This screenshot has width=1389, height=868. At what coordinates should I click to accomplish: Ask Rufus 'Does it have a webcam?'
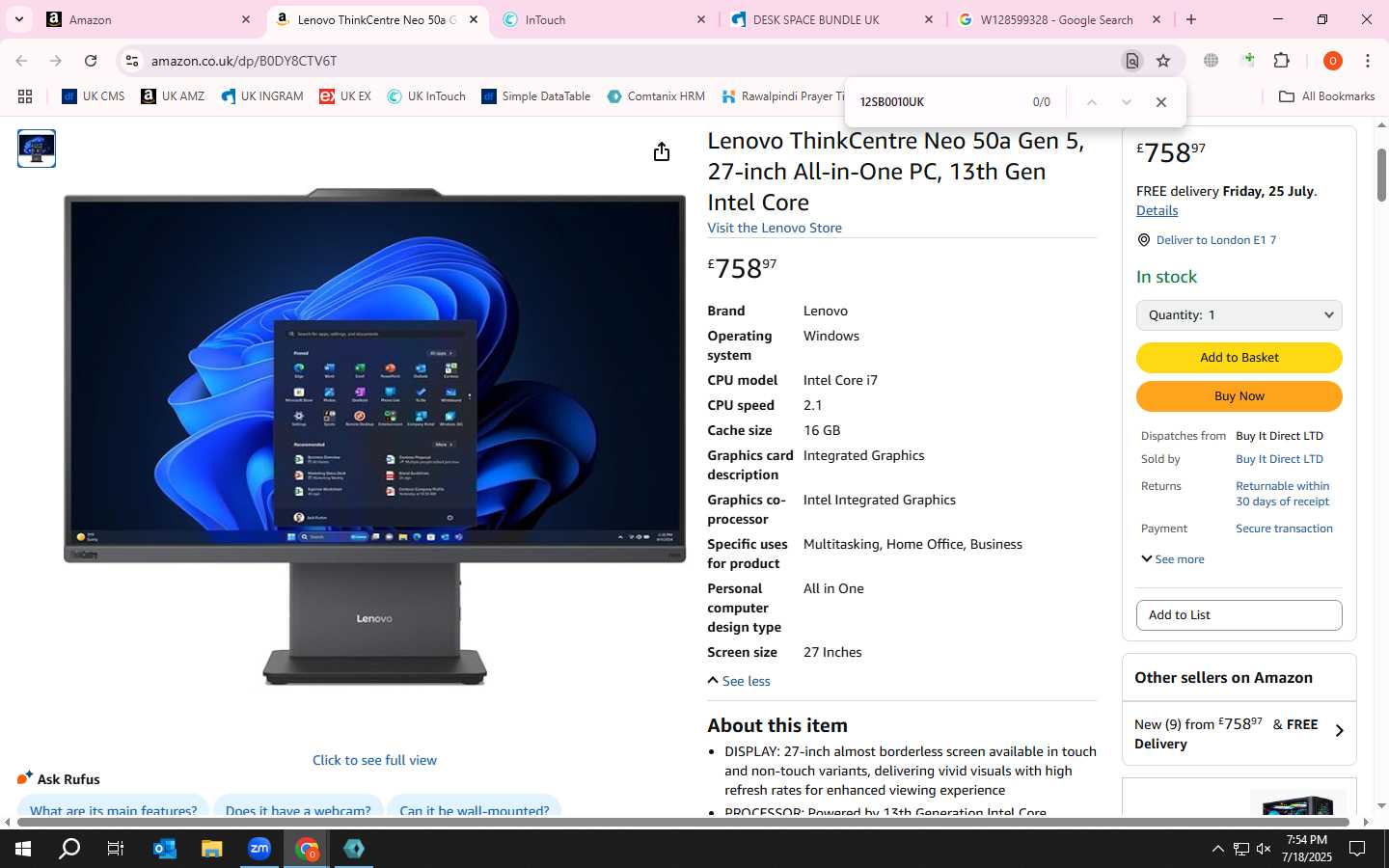pyautogui.click(x=298, y=808)
